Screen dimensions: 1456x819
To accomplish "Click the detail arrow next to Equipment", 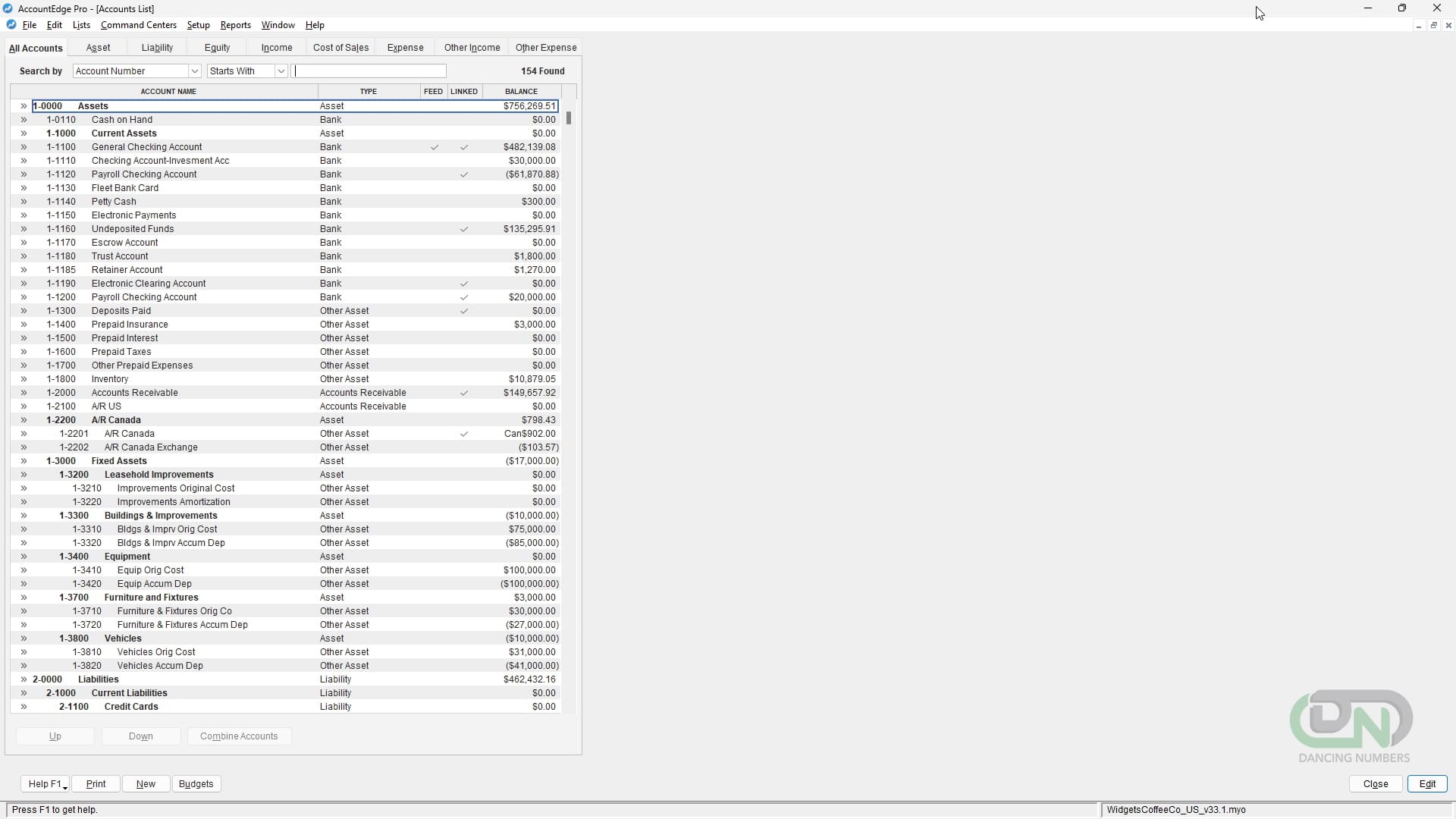I will click(x=24, y=556).
